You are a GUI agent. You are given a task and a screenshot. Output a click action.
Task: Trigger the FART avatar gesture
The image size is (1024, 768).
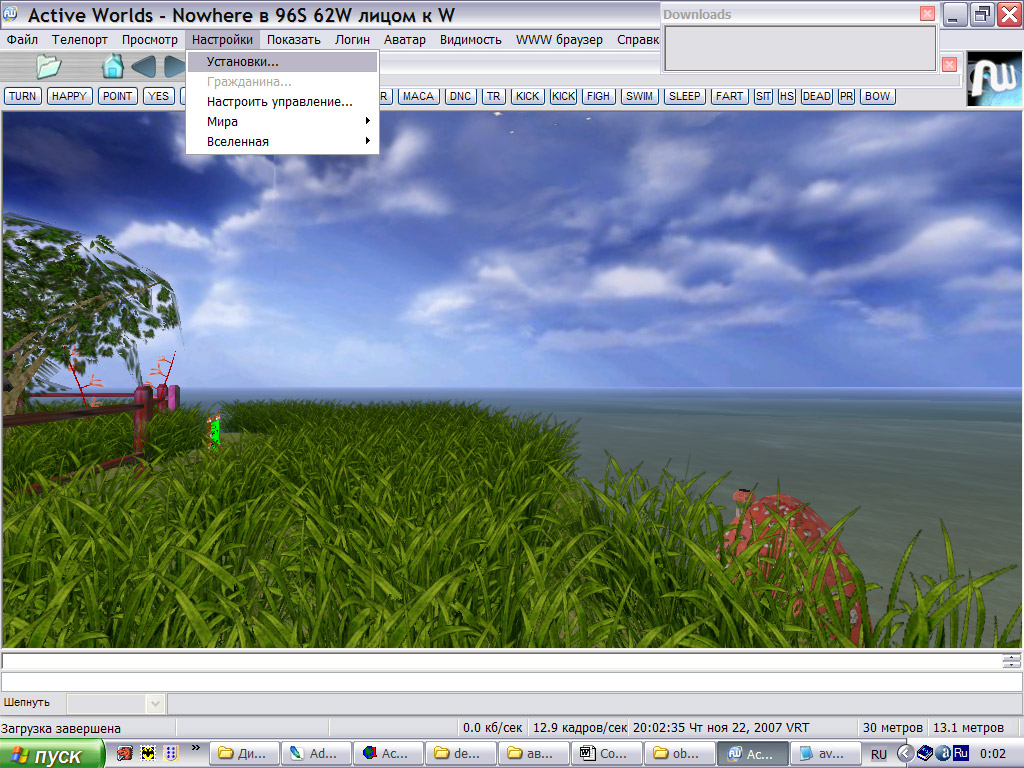point(729,96)
